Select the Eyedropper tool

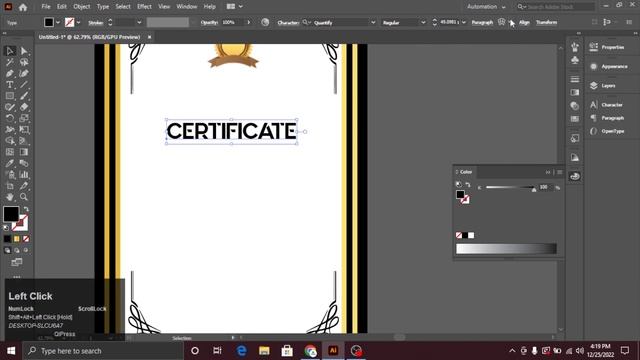click(10, 163)
